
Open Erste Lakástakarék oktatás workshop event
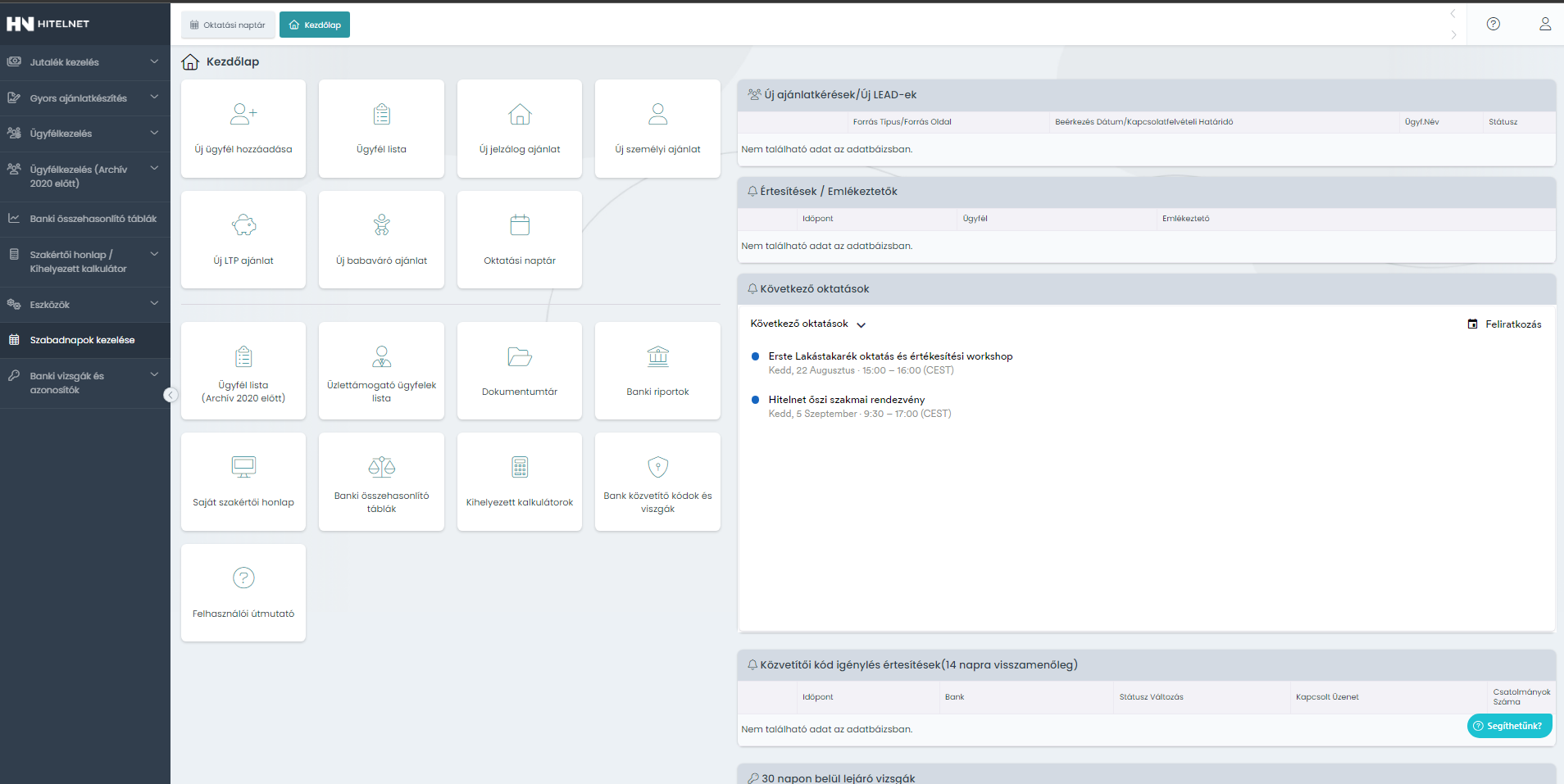coord(890,356)
